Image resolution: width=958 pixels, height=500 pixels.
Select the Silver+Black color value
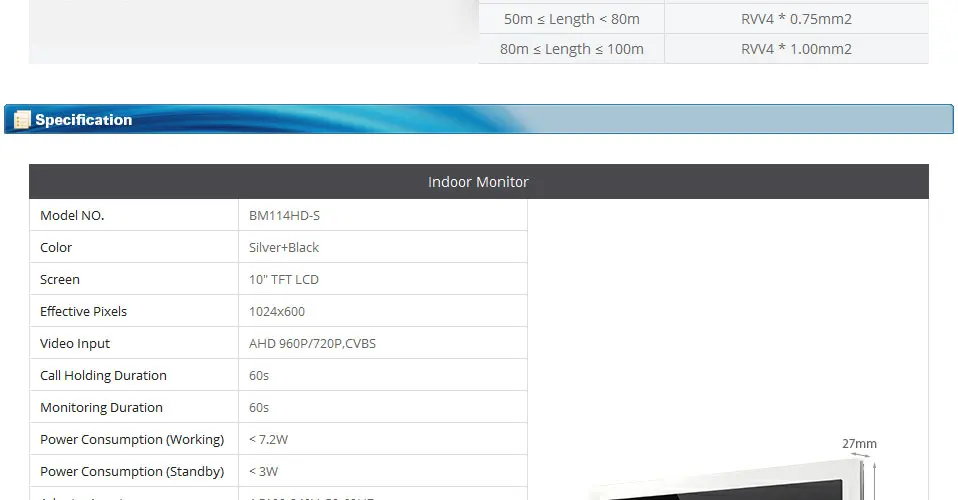pos(283,248)
